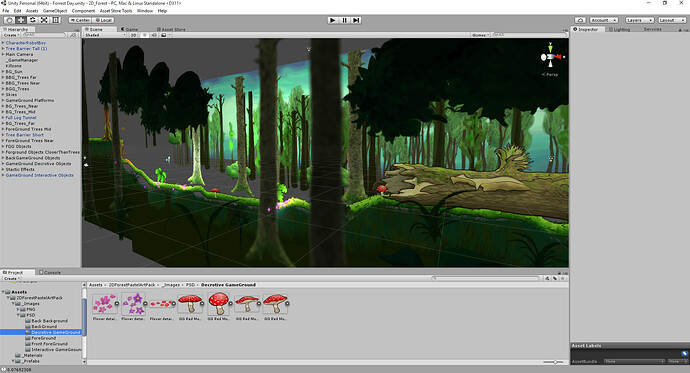Start the game with the Play button
This screenshot has height=373, width=690.
point(333,20)
